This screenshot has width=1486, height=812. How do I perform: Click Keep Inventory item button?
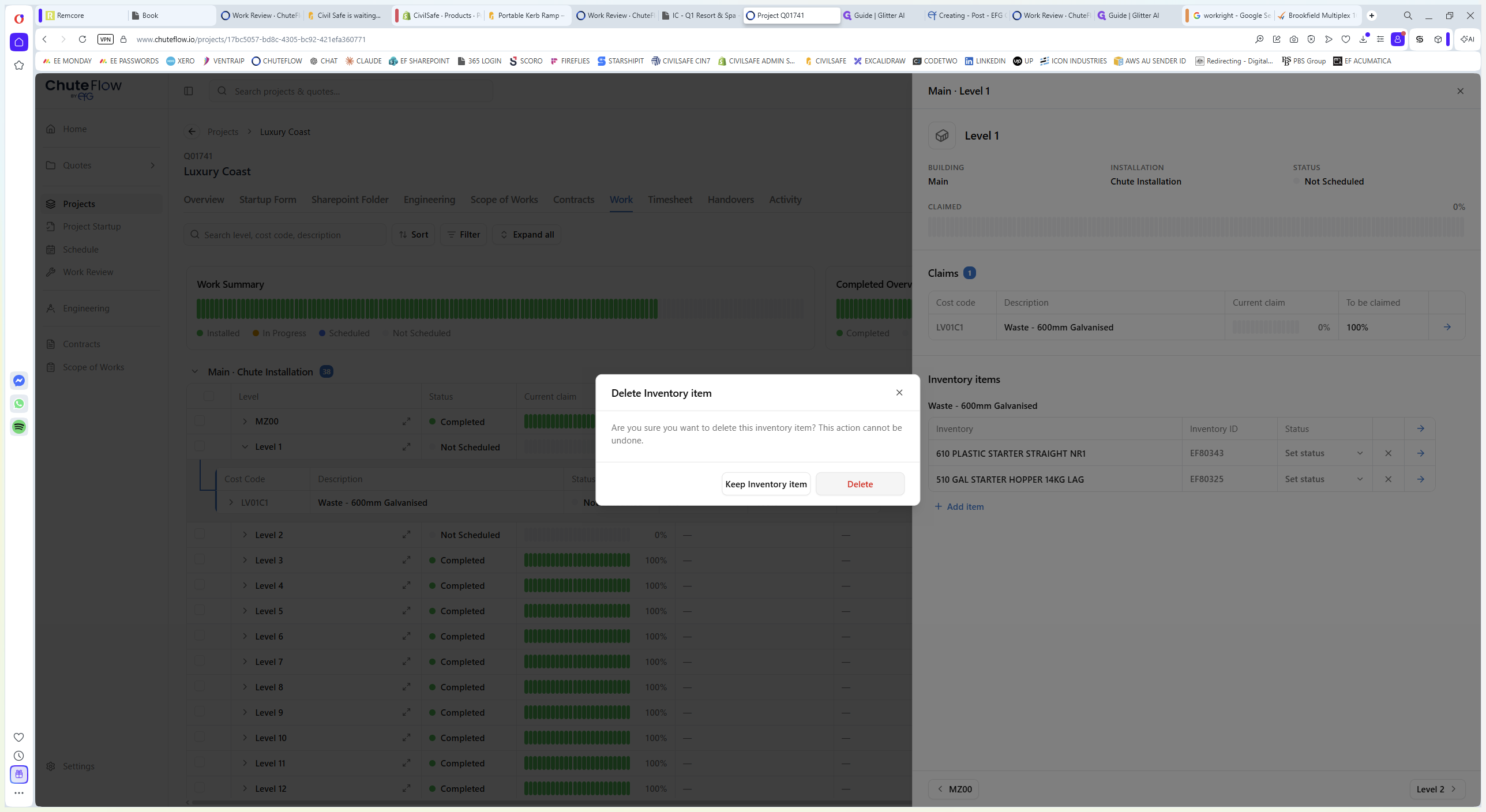click(765, 484)
